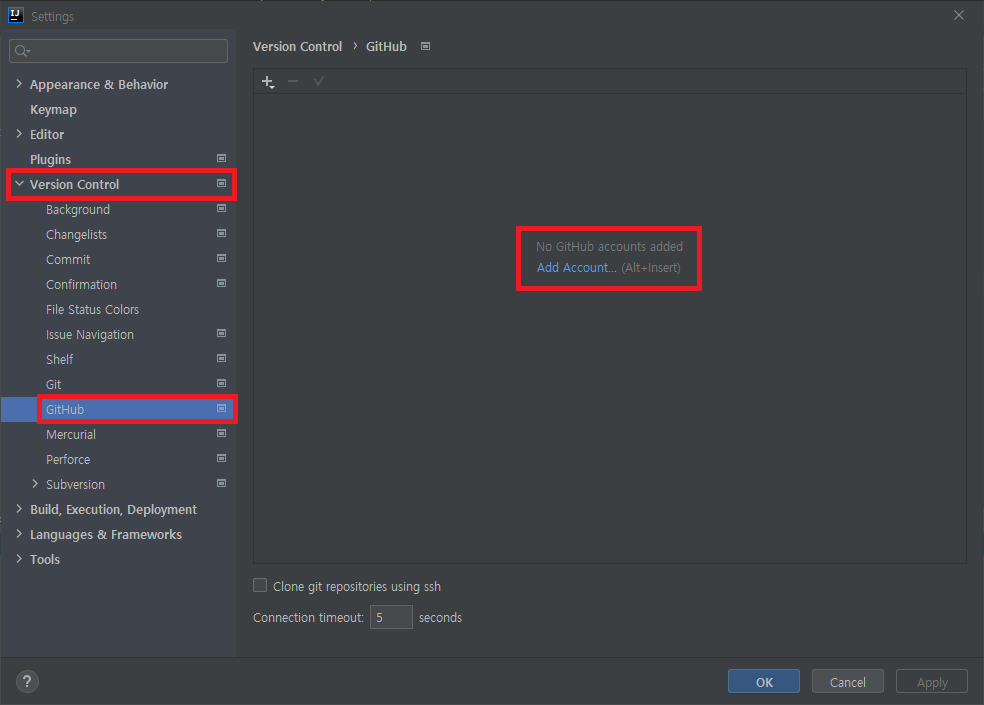Click the Add Account... link
This screenshot has width=984, height=705.
(576, 267)
